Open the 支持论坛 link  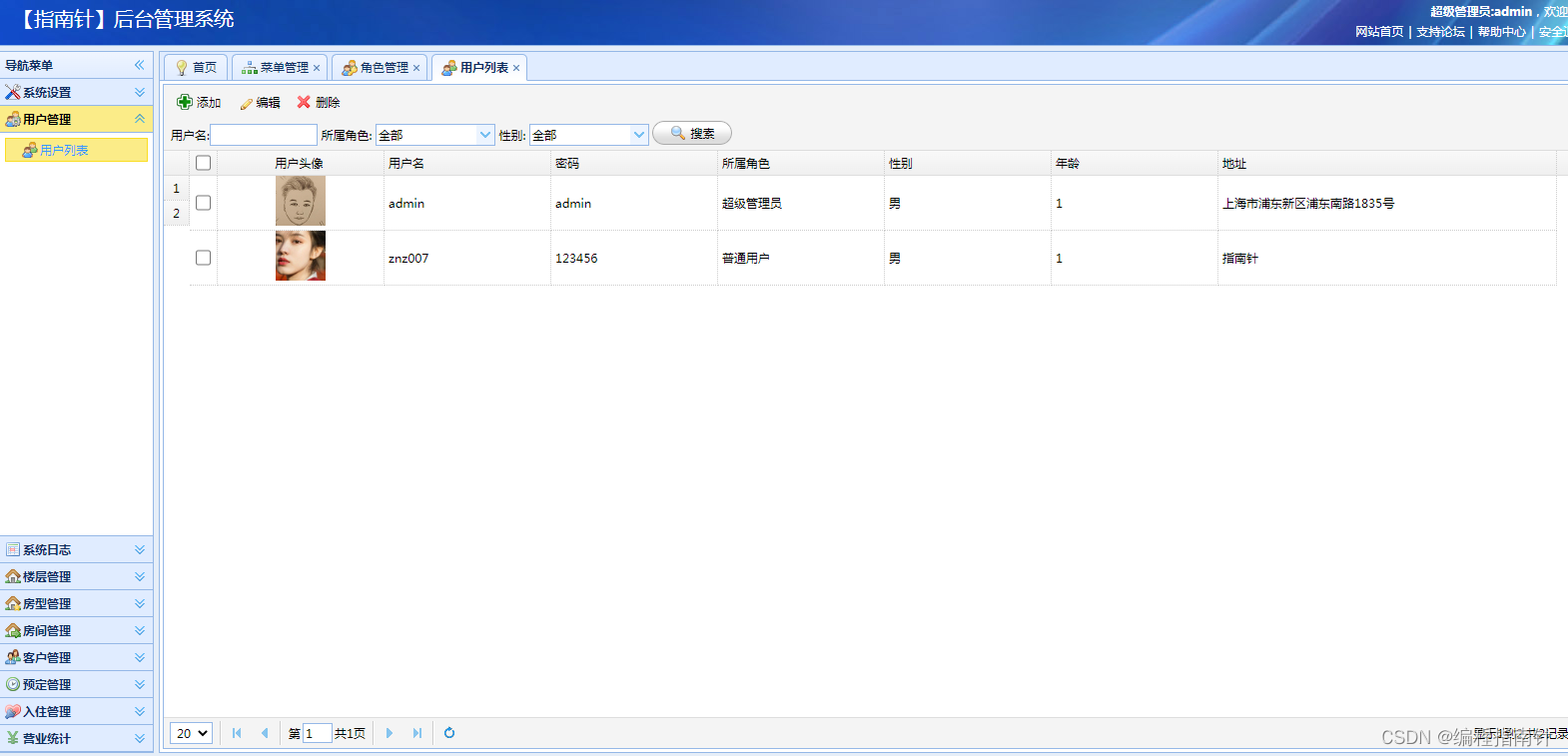click(1440, 32)
